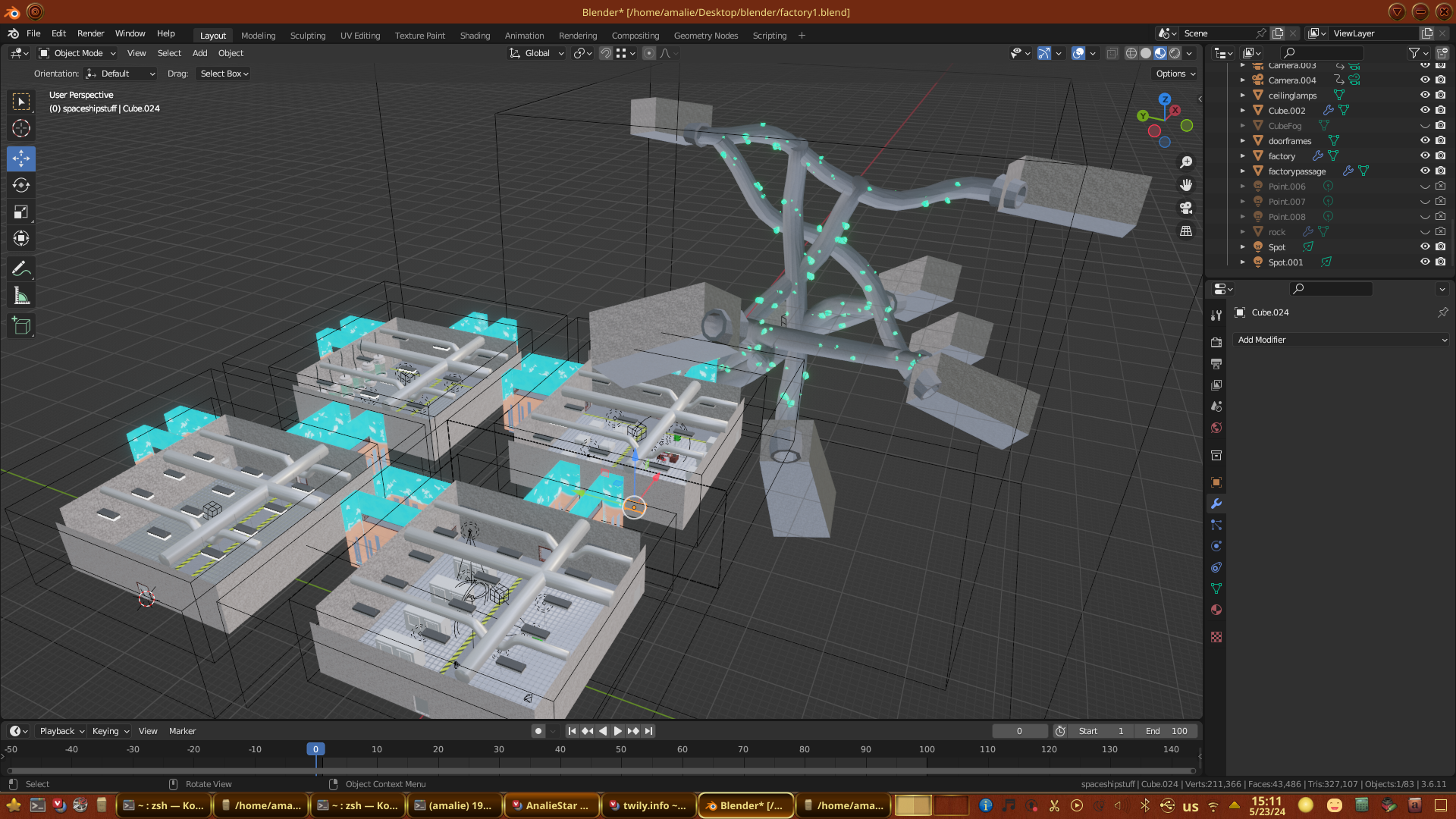Open the Add Modifier dropdown
Image resolution: width=1456 pixels, height=819 pixels.
(x=1341, y=340)
